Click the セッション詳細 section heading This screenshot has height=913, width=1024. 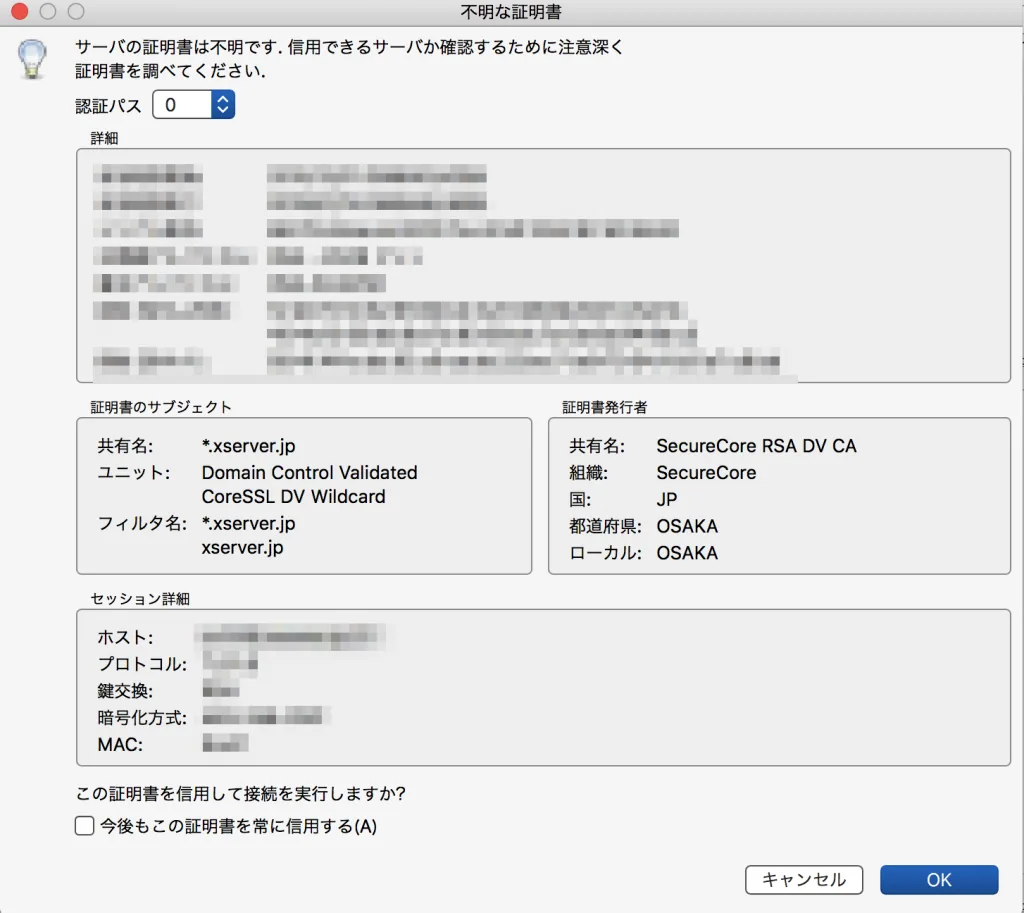click(x=140, y=598)
